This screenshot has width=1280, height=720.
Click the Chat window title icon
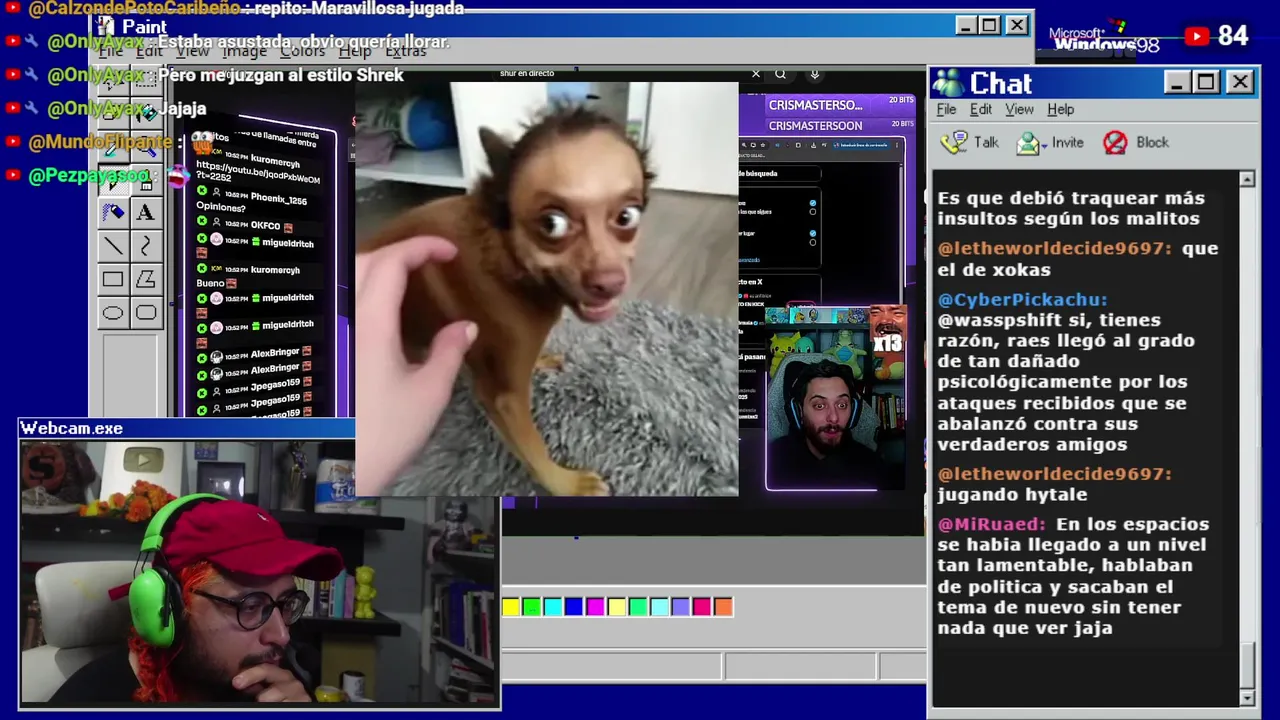[948, 83]
